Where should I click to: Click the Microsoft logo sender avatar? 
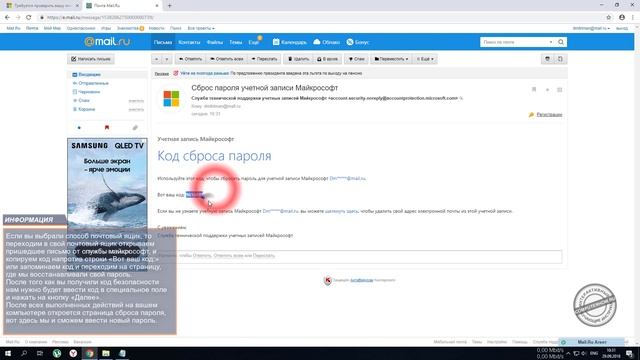click(171, 98)
